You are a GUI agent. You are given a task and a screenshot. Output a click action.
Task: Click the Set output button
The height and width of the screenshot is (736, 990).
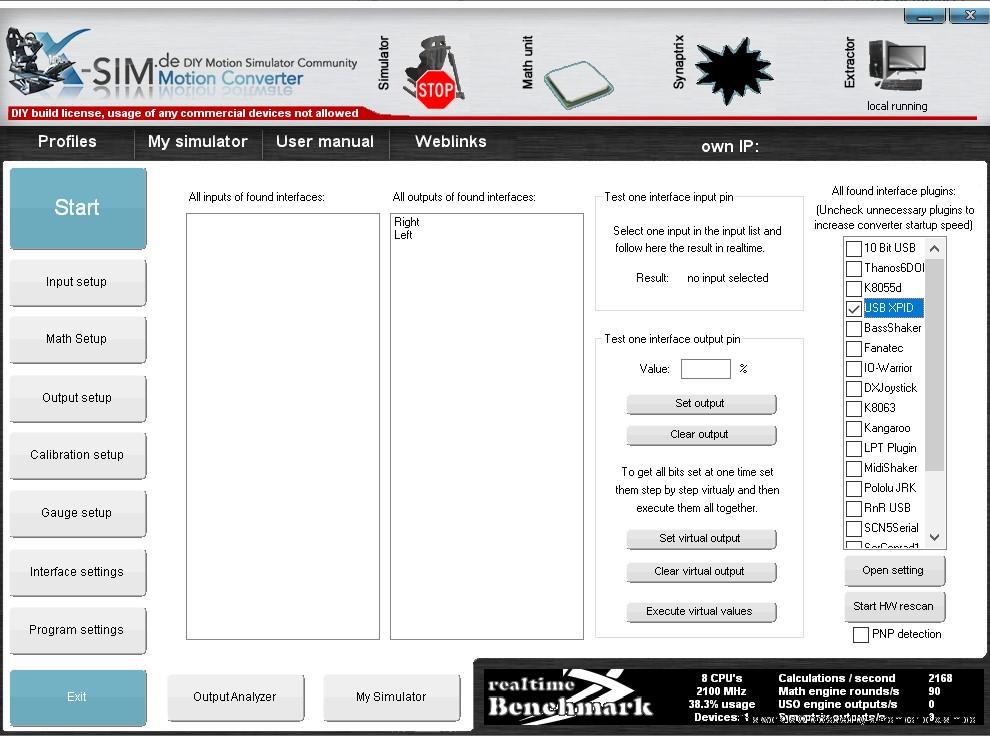tap(701, 404)
